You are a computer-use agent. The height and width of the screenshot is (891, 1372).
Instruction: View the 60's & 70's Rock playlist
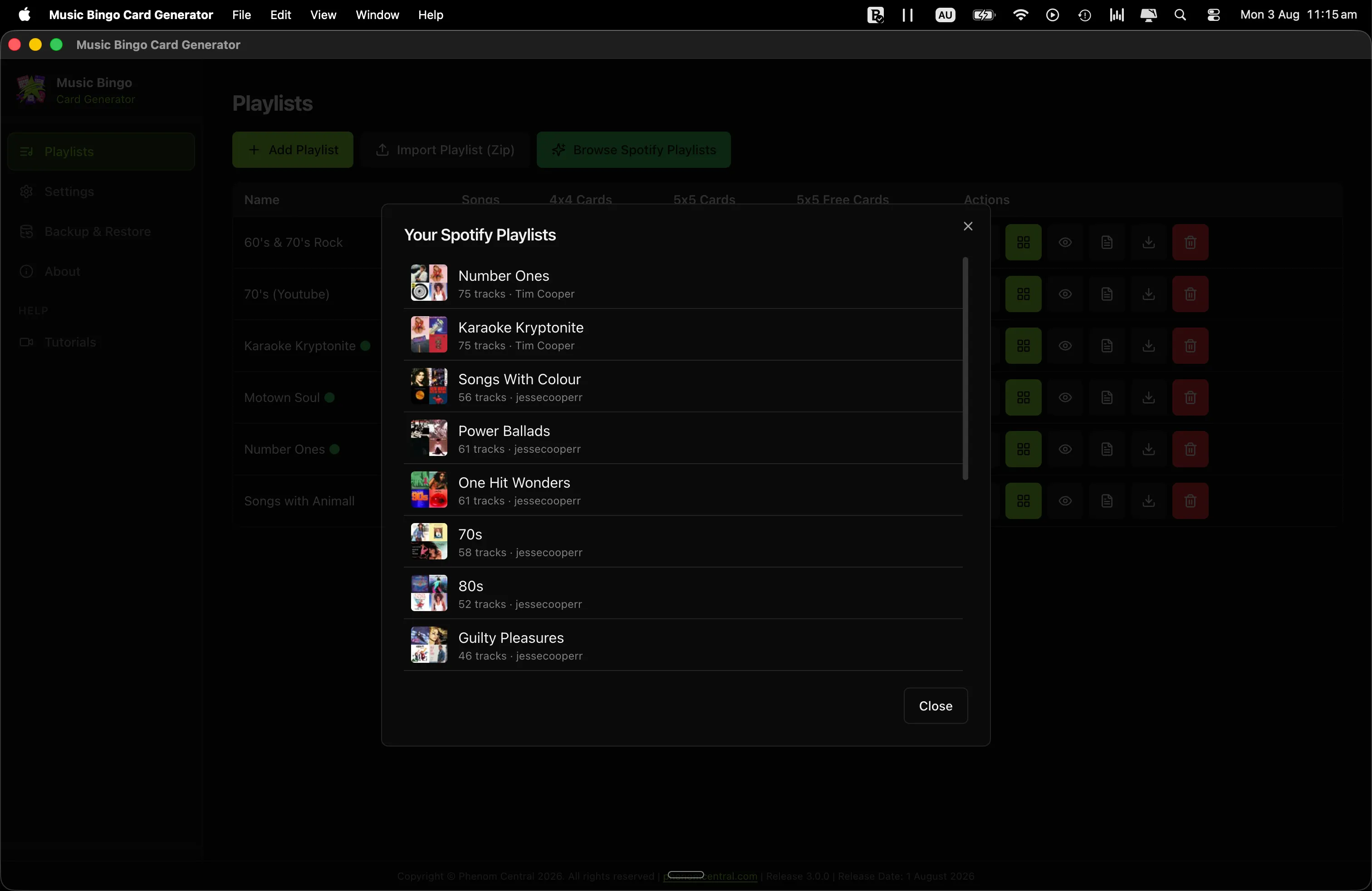(1065, 242)
